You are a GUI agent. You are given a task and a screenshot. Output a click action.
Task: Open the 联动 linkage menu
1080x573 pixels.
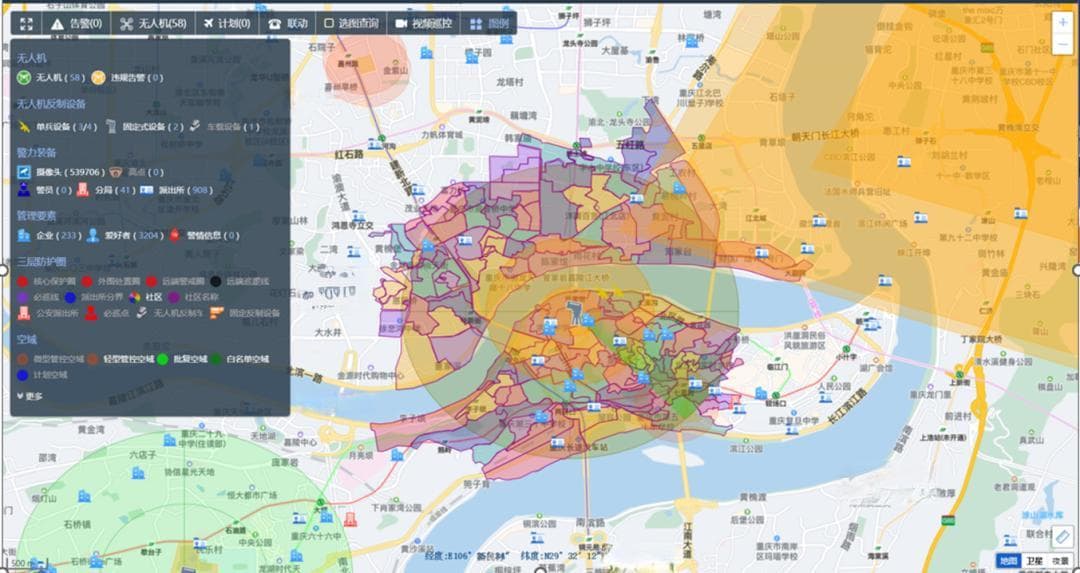(x=288, y=23)
